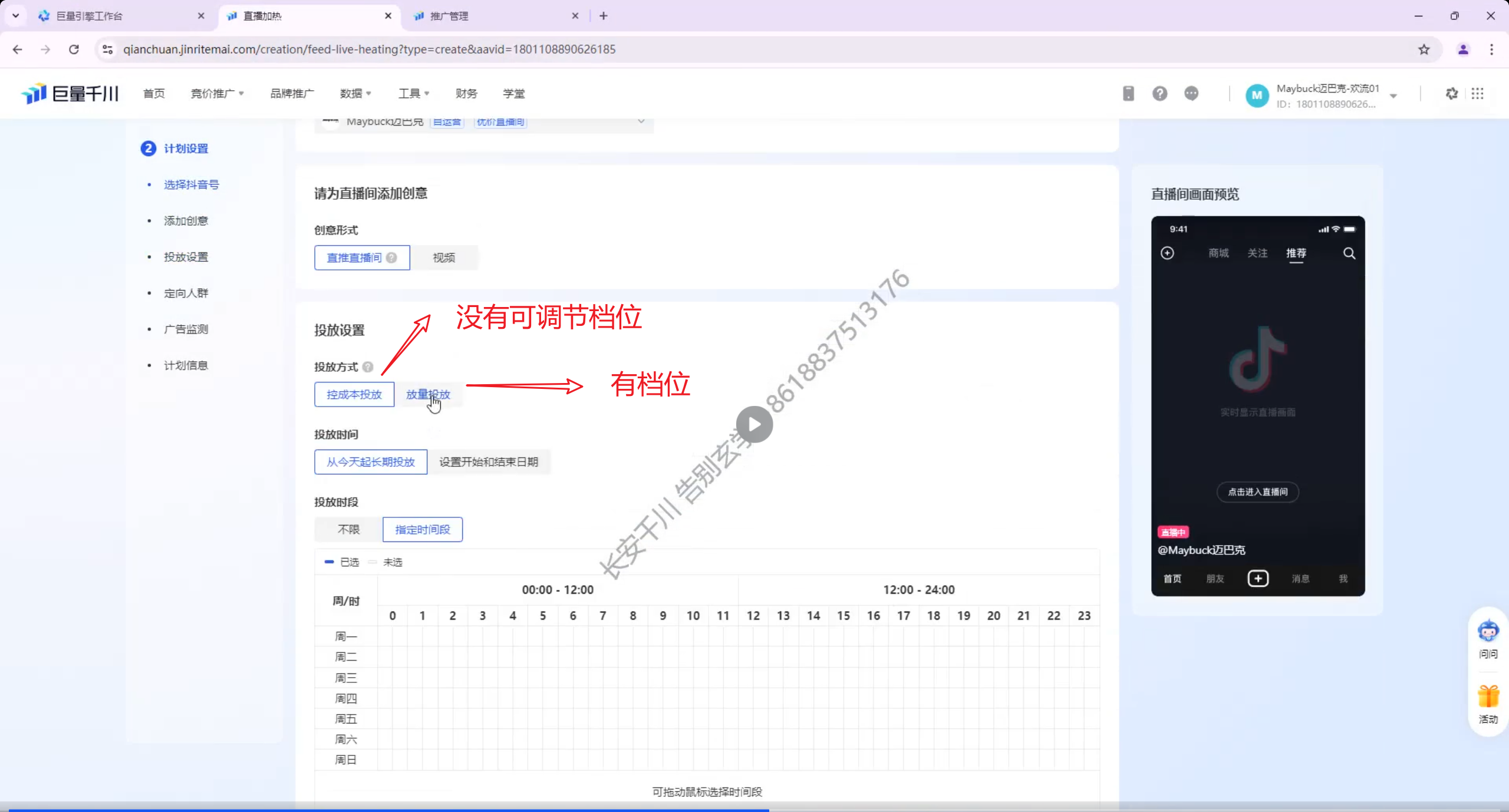Screen dimensions: 1509x812
Task: Jump to 定向人群 section in sidebar
Action: point(186,293)
